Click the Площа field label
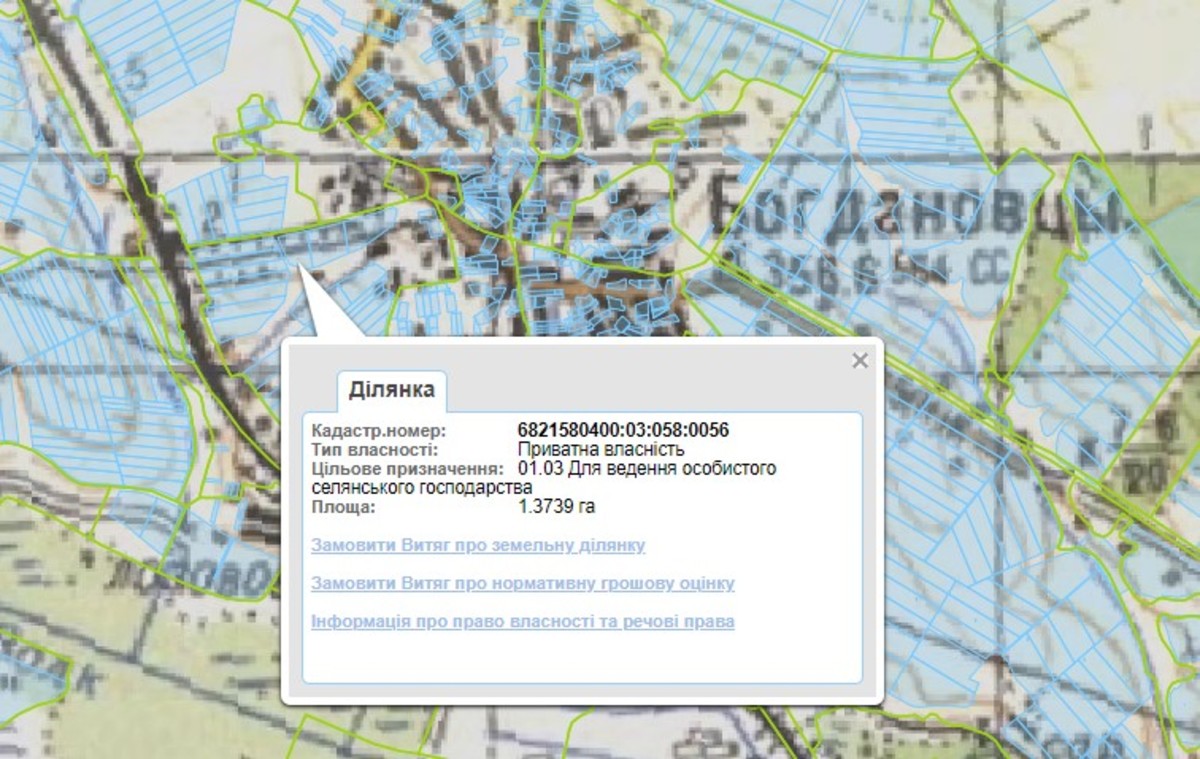 (x=343, y=507)
